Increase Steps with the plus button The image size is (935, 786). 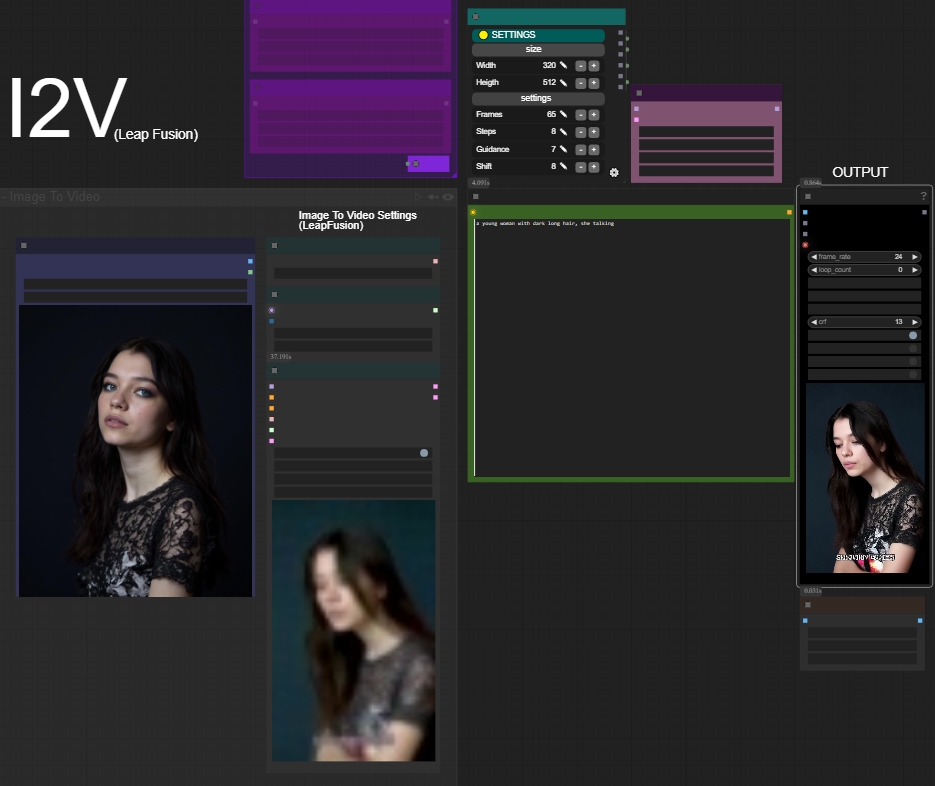(594, 132)
